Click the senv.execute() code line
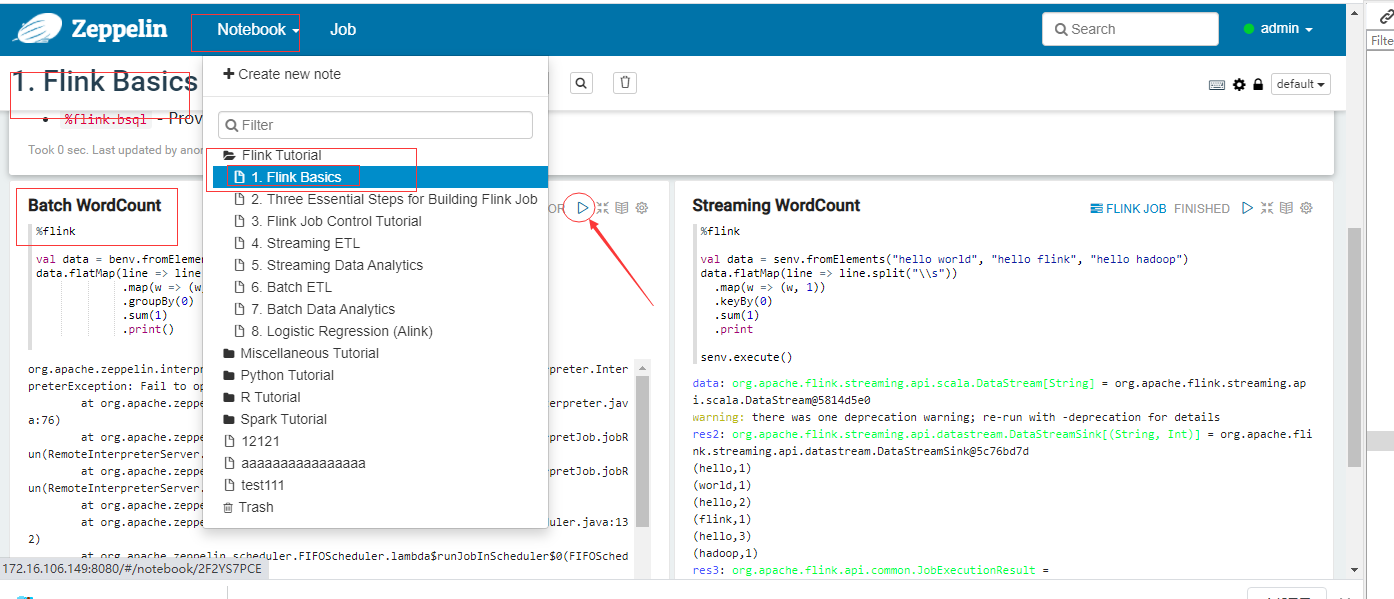 point(746,357)
